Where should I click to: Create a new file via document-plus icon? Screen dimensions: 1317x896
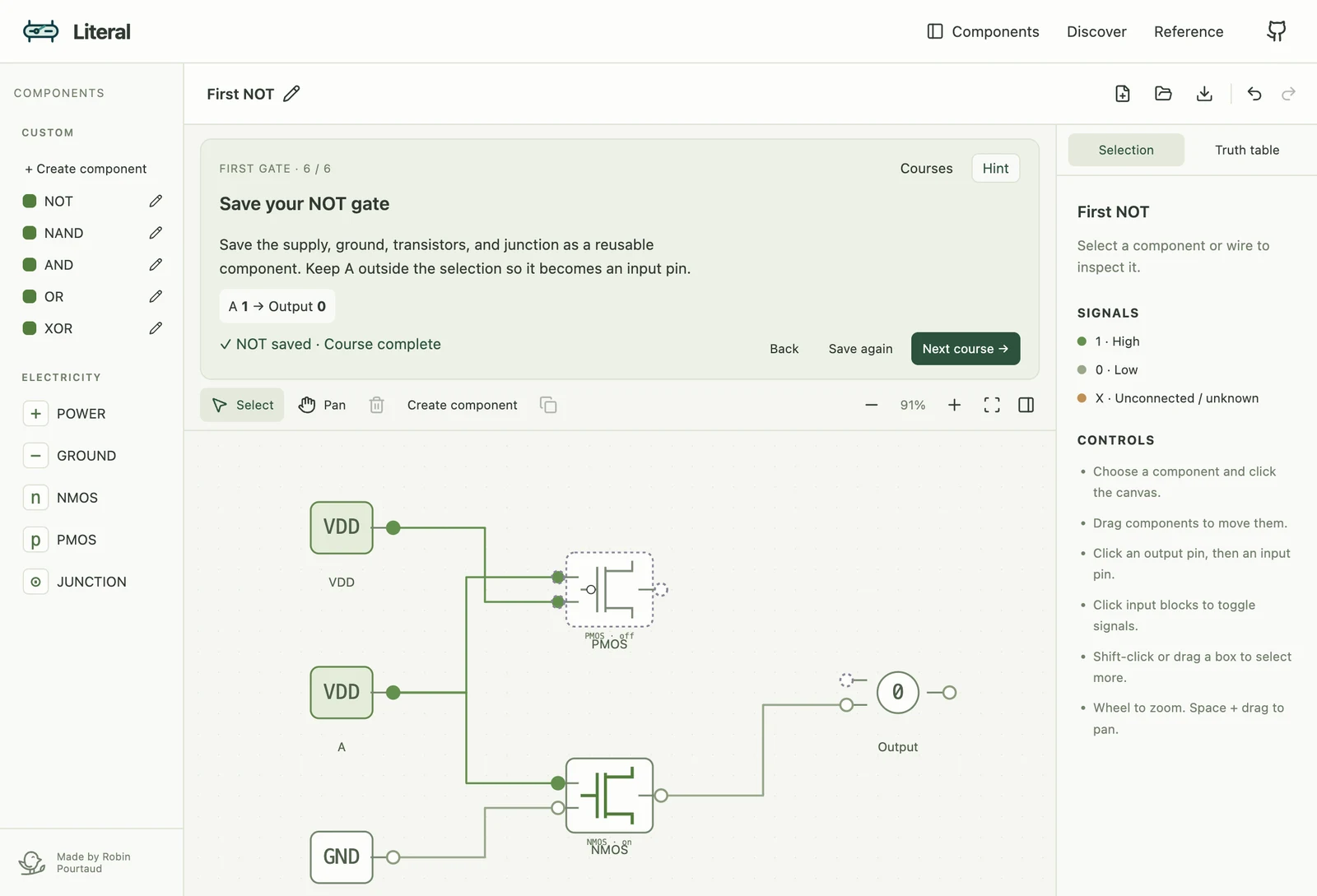(1123, 94)
